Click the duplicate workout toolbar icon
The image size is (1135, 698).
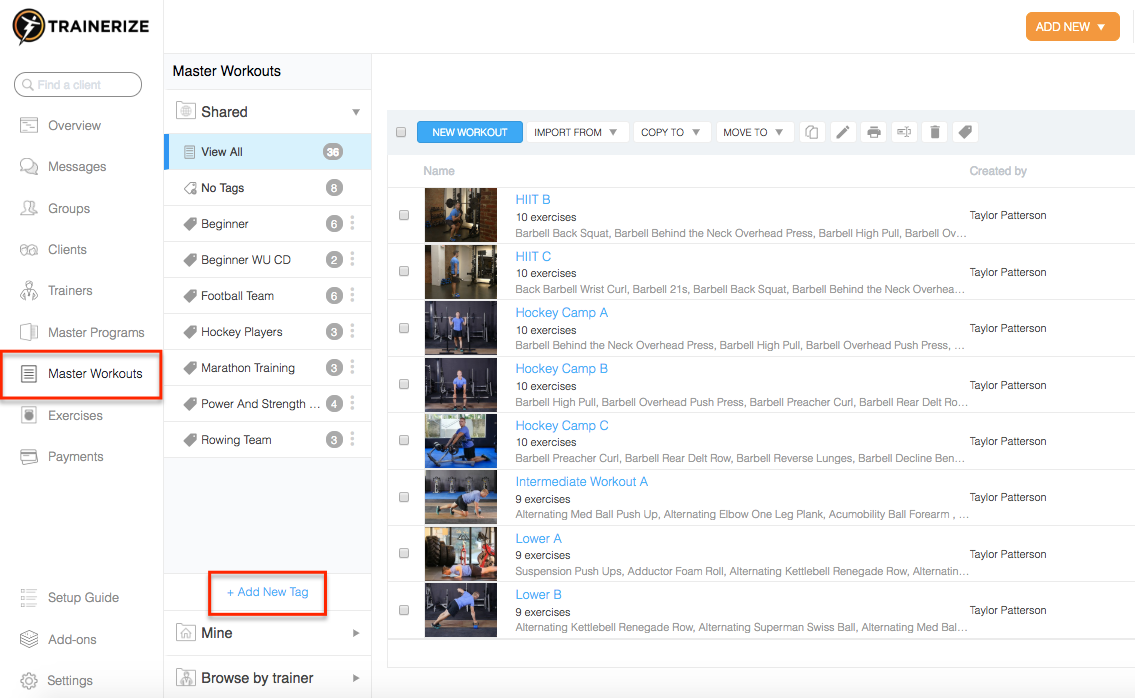click(x=811, y=132)
